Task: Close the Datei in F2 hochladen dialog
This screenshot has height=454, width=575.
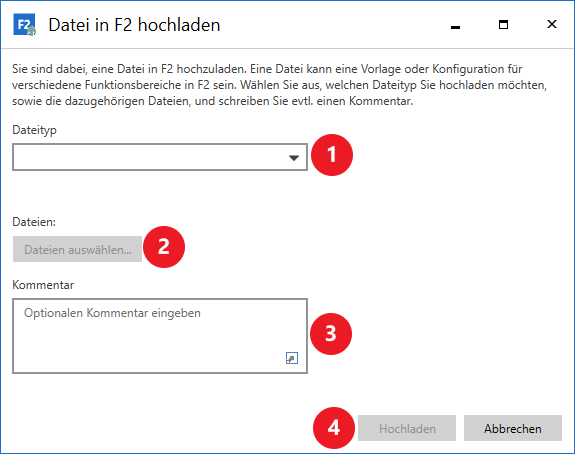Action: (x=552, y=25)
